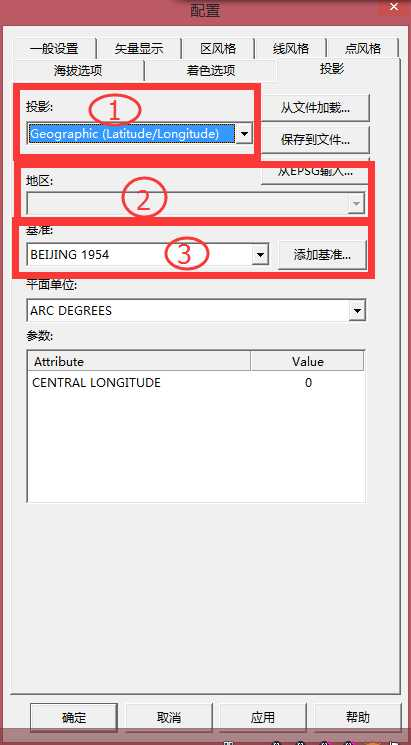This screenshot has height=745, width=411.
Task: Select the 投影 tab
Action: point(332,69)
